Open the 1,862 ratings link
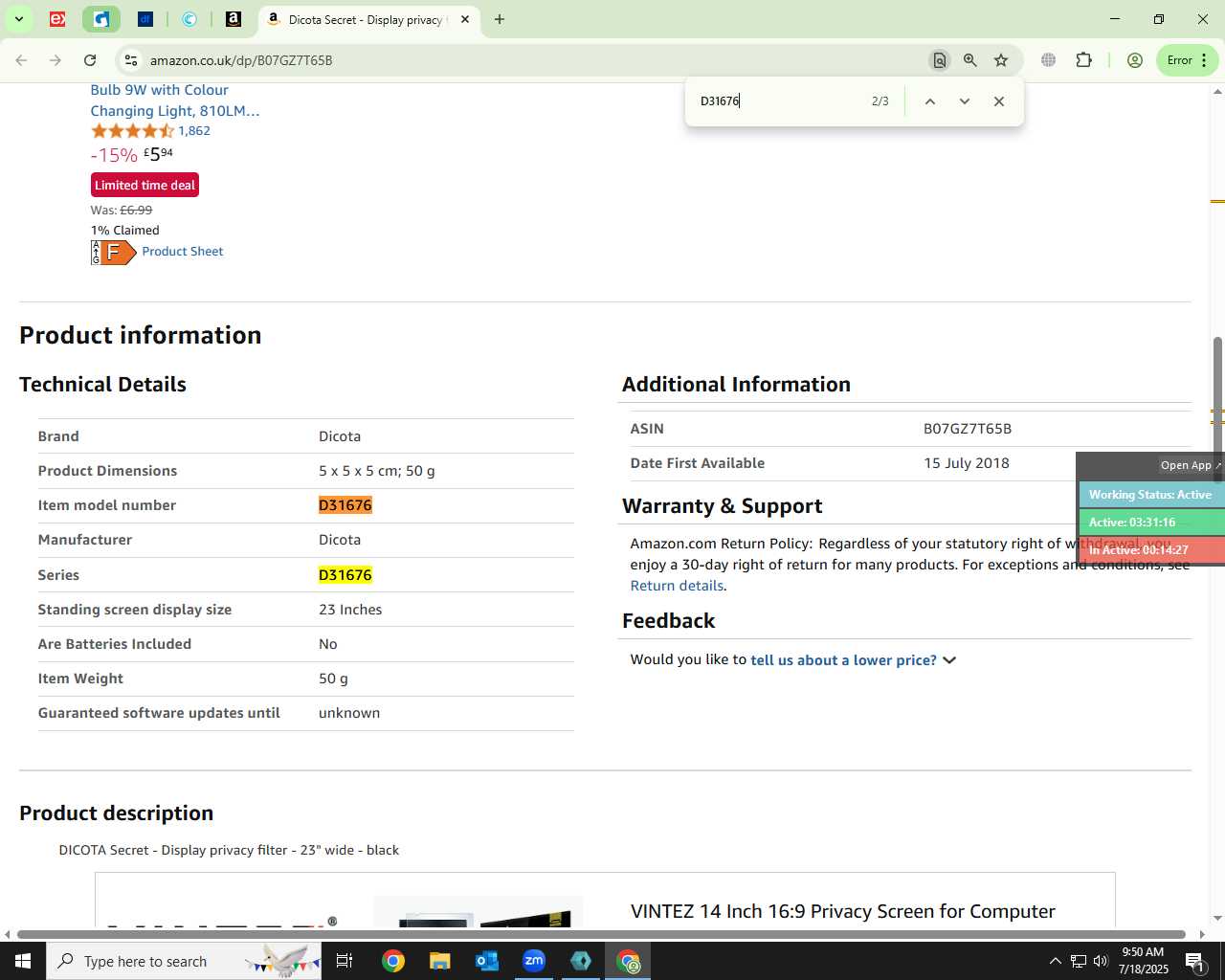 [194, 131]
